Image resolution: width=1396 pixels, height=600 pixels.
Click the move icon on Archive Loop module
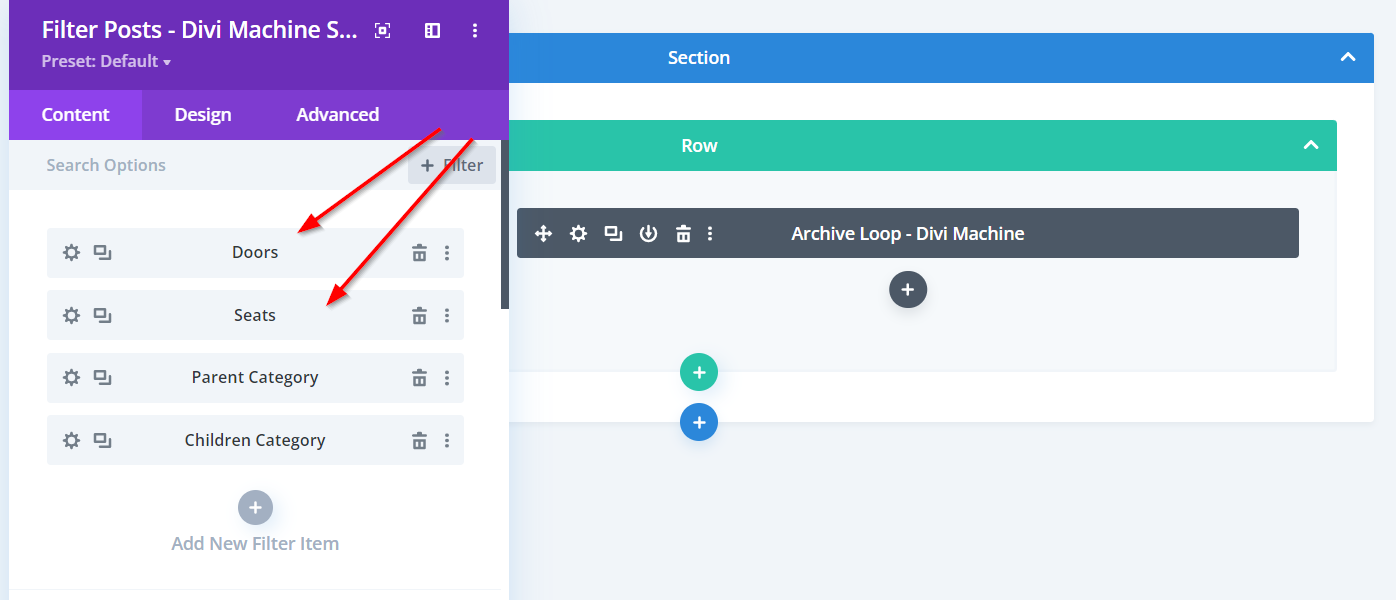(543, 234)
